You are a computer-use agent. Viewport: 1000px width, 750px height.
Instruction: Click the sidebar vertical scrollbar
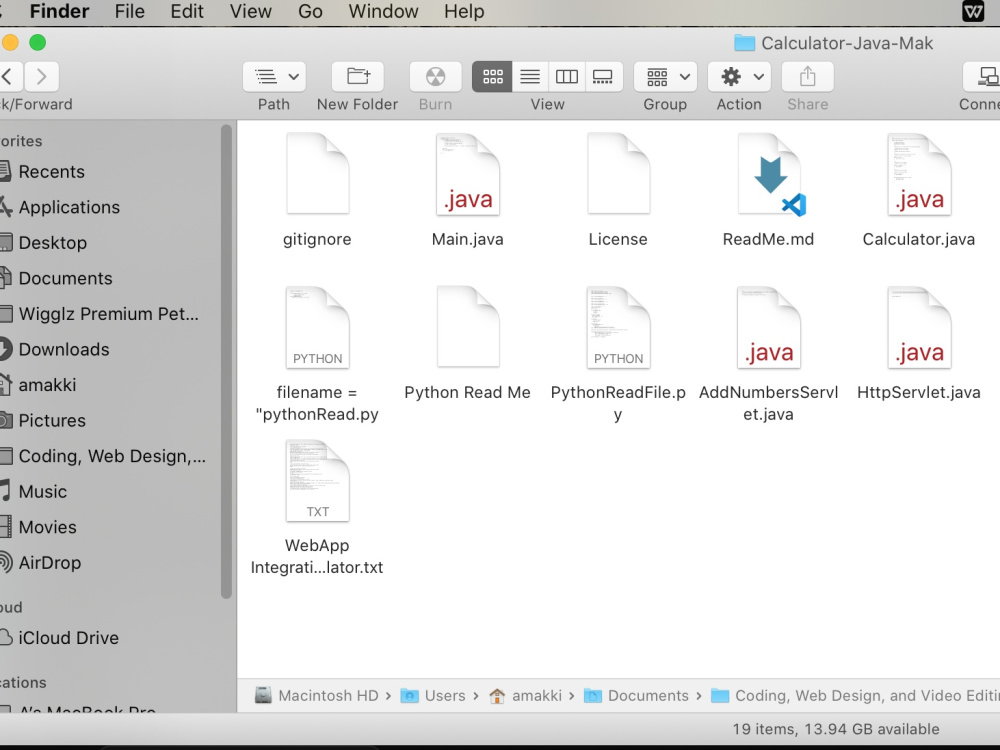coord(226,362)
